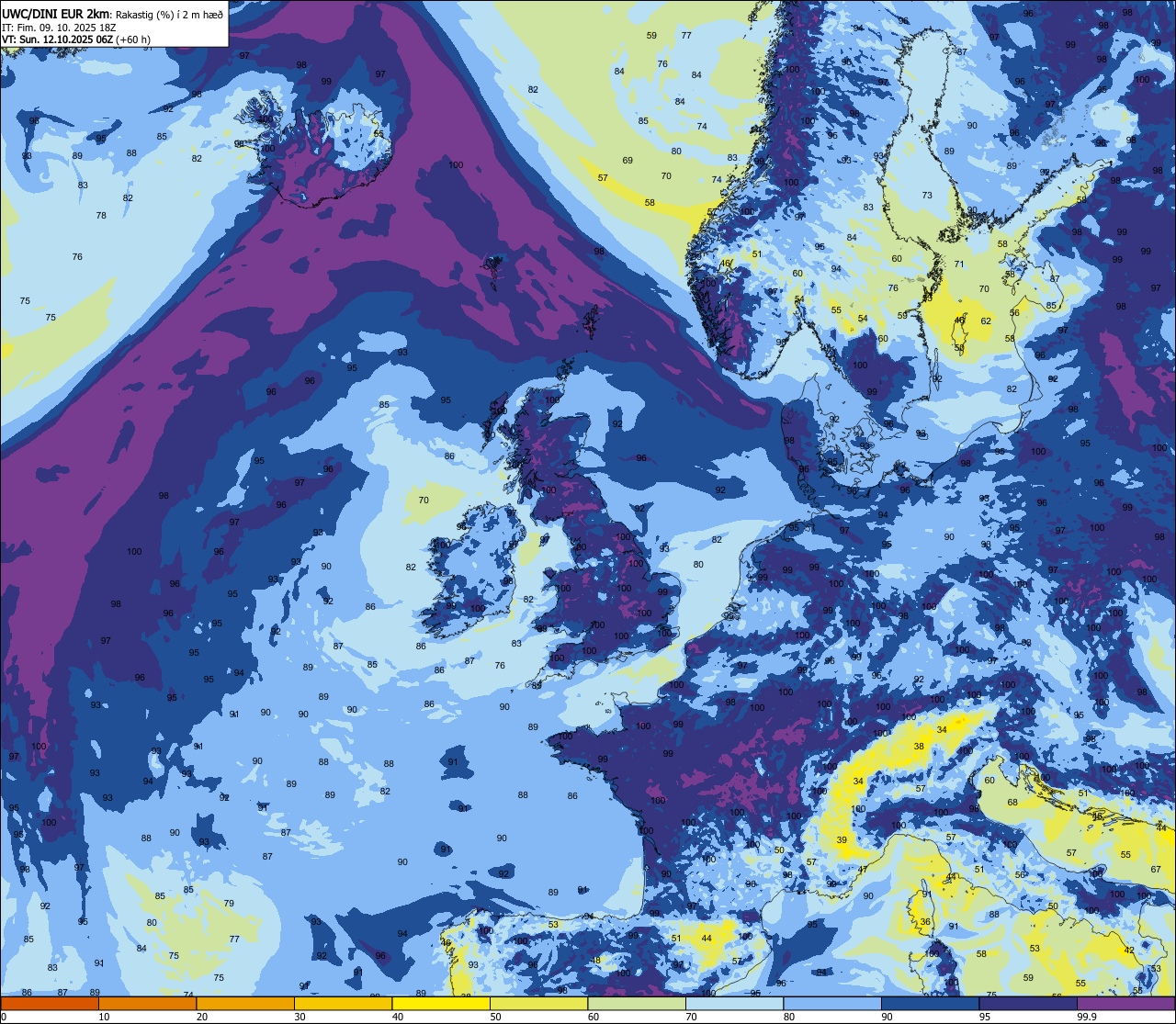Click the legend tick label '80'
Viewport: 1176px width, 1024px height.
click(x=789, y=1017)
